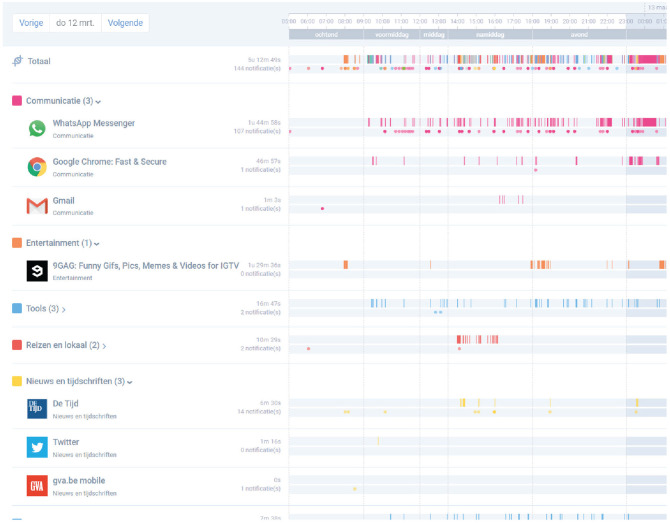The image size is (670, 523).
Task: Select the namiddag time segment header
Action: [489, 34]
